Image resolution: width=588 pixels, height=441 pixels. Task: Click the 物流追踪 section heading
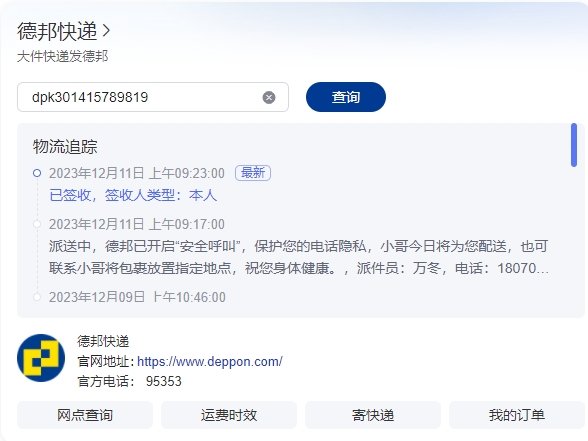tap(65, 146)
